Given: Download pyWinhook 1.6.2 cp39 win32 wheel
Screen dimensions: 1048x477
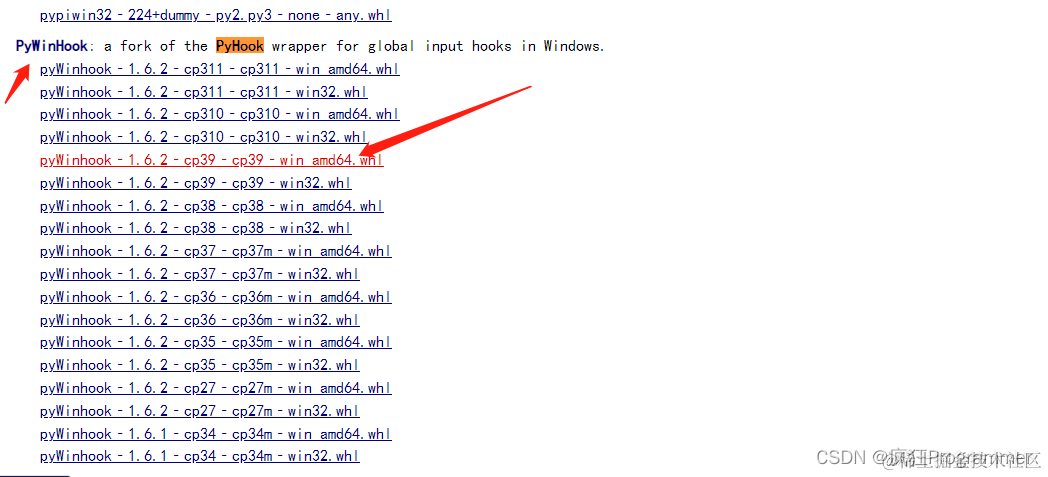Looking at the screenshot, I should pos(196,183).
